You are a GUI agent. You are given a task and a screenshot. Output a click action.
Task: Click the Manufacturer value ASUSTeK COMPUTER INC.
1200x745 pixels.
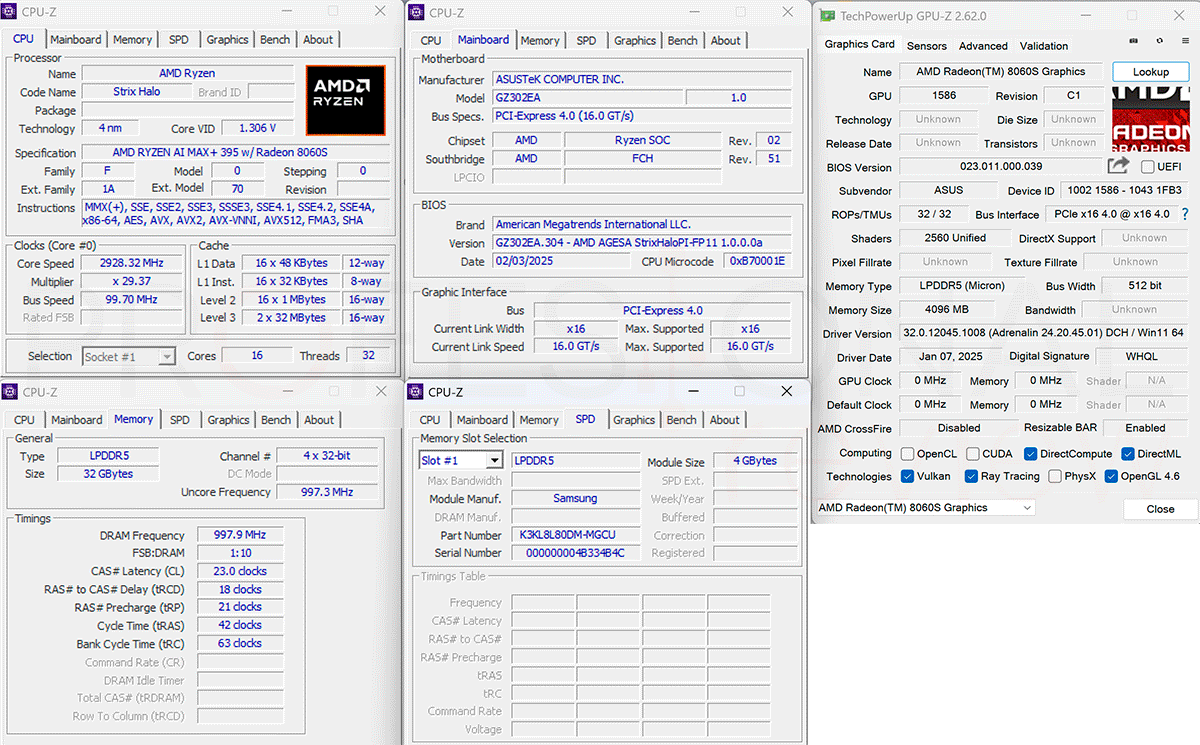(x=642, y=80)
